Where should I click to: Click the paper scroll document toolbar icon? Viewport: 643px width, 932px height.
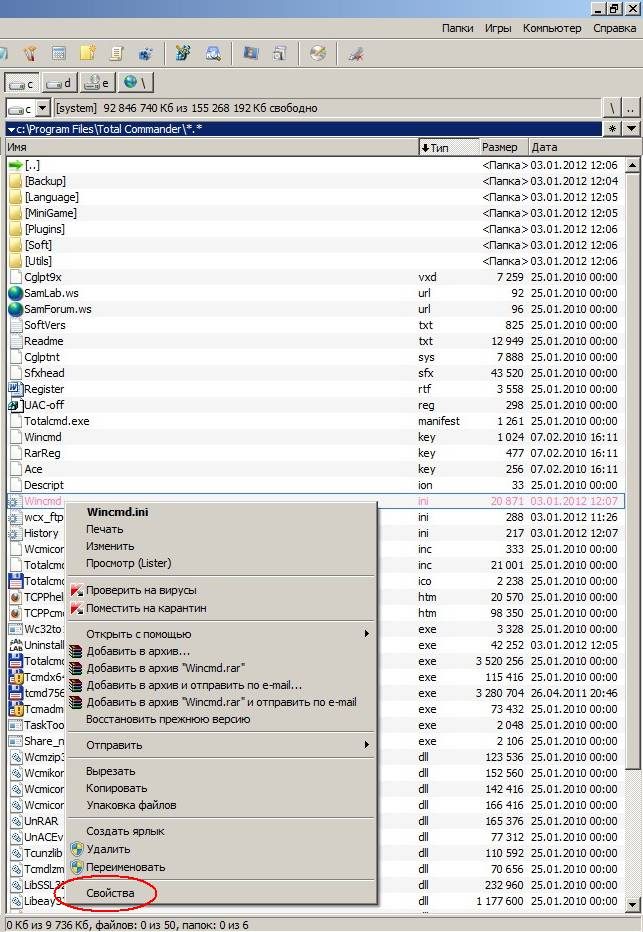[x=116, y=53]
